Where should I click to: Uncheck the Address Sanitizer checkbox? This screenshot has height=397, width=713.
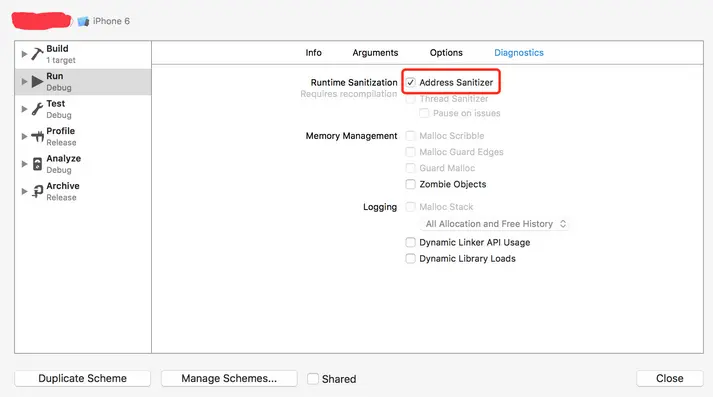point(411,82)
